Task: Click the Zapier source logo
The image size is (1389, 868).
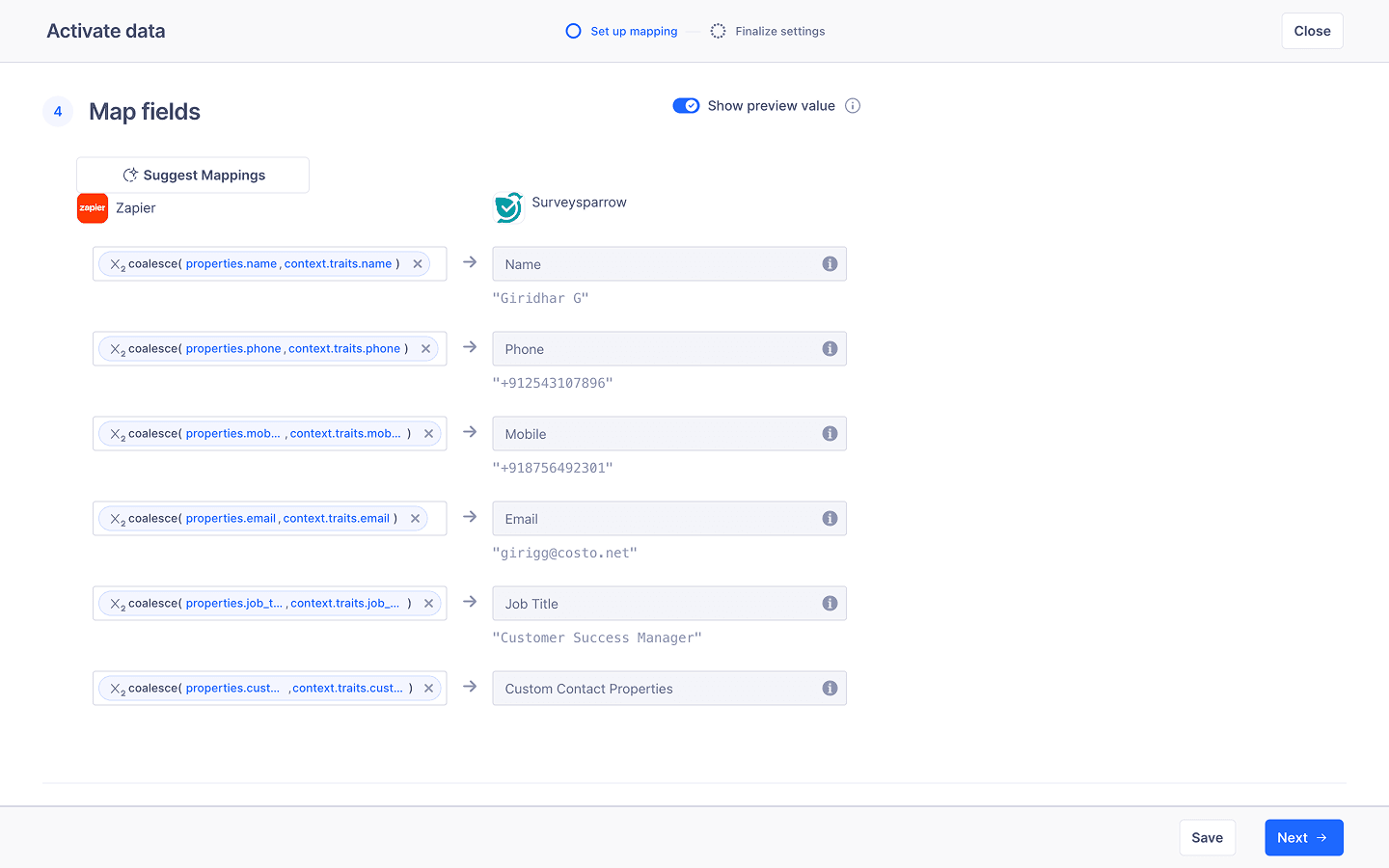Action: 93,208
